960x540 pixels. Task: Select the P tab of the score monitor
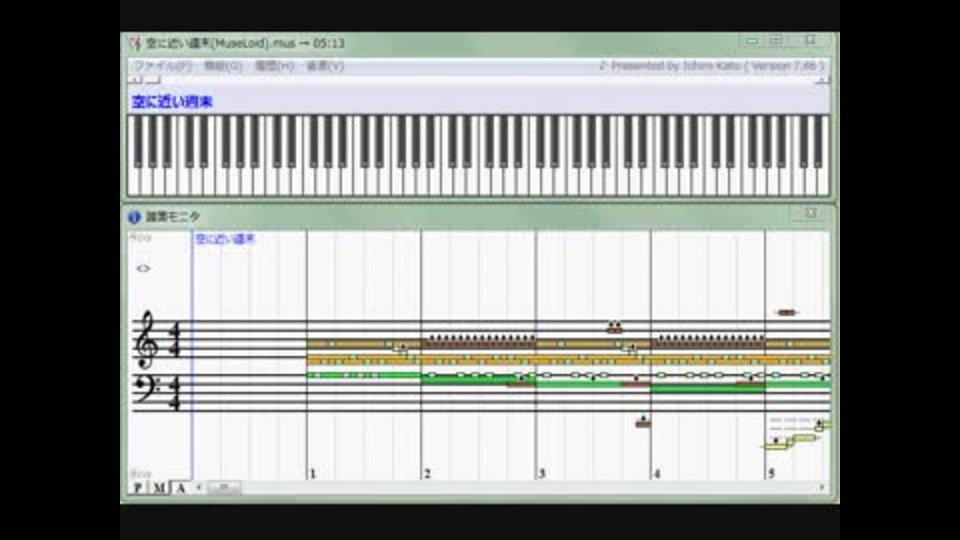[x=138, y=488]
